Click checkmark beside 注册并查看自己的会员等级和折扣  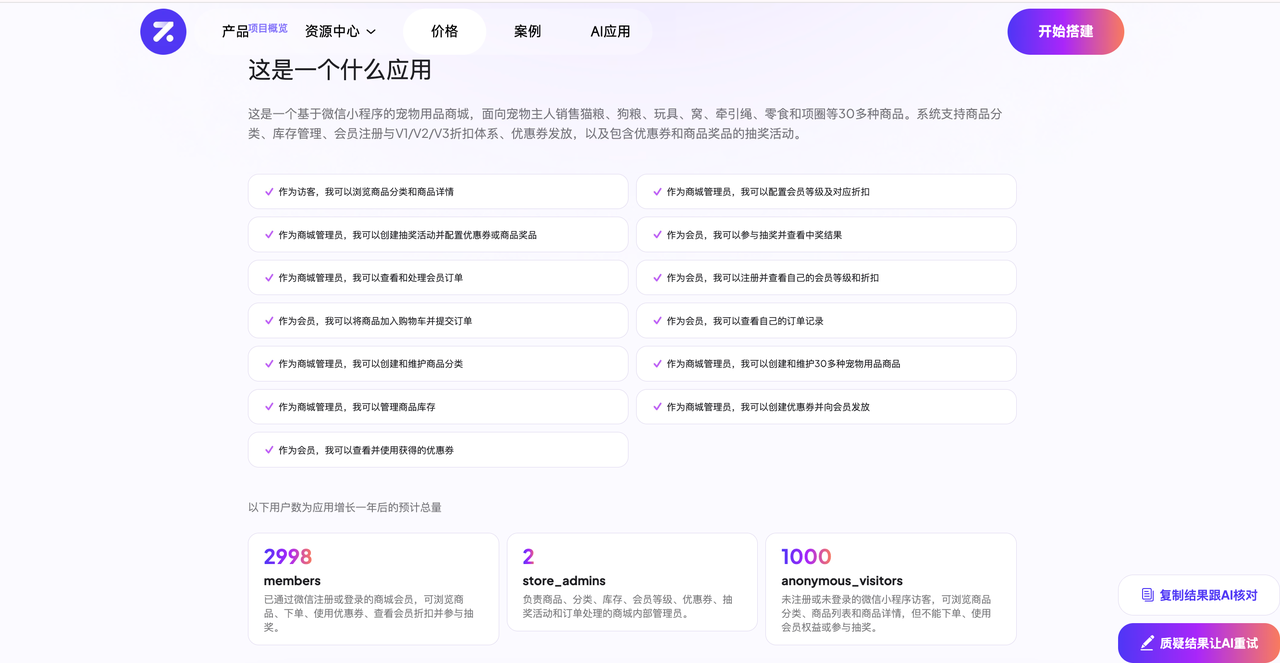(x=657, y=277)
